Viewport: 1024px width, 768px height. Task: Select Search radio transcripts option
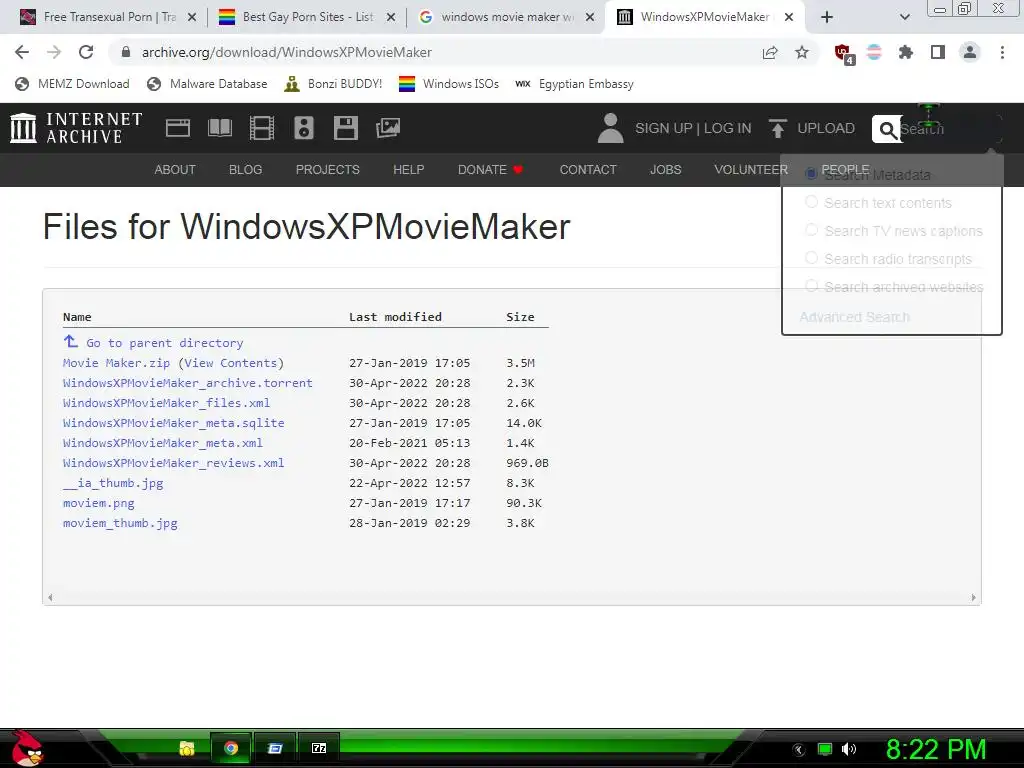[811, 258]
